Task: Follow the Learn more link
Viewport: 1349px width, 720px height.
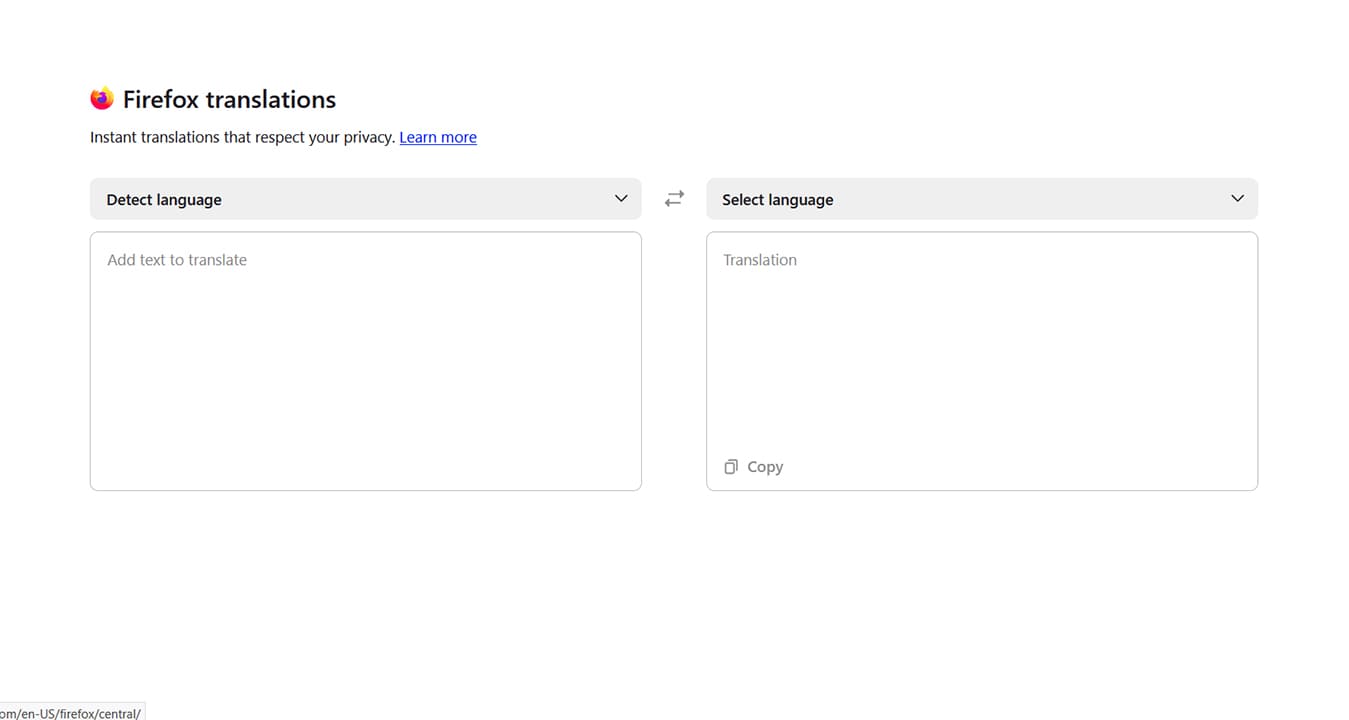Action: 438,137
